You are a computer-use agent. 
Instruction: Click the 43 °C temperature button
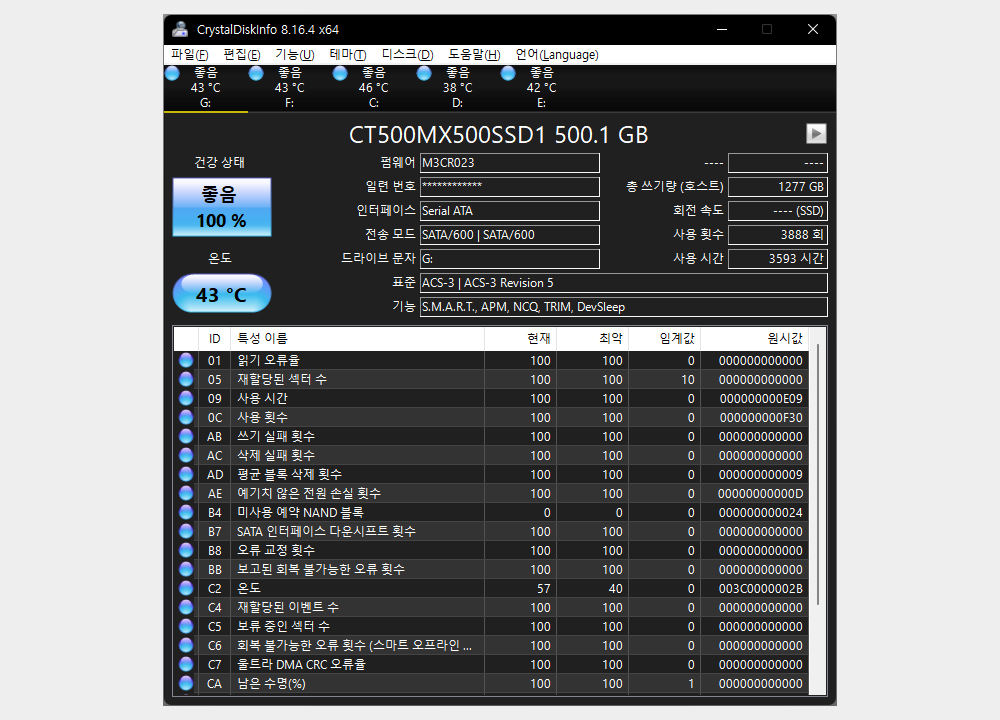point(222,293)
